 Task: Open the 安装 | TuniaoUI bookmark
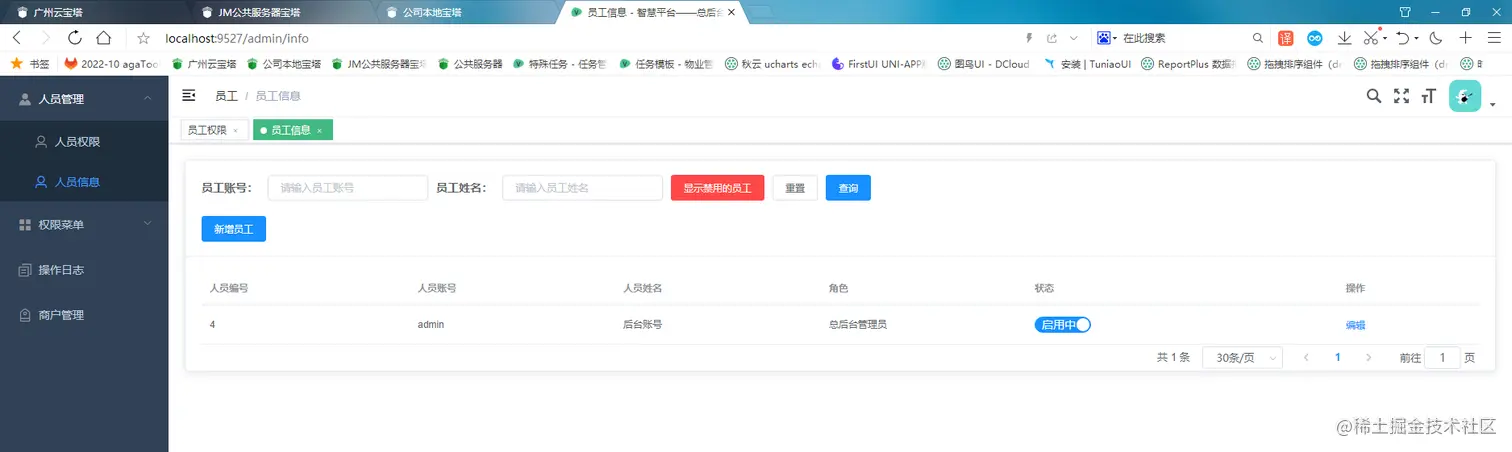pos(1086,63)
